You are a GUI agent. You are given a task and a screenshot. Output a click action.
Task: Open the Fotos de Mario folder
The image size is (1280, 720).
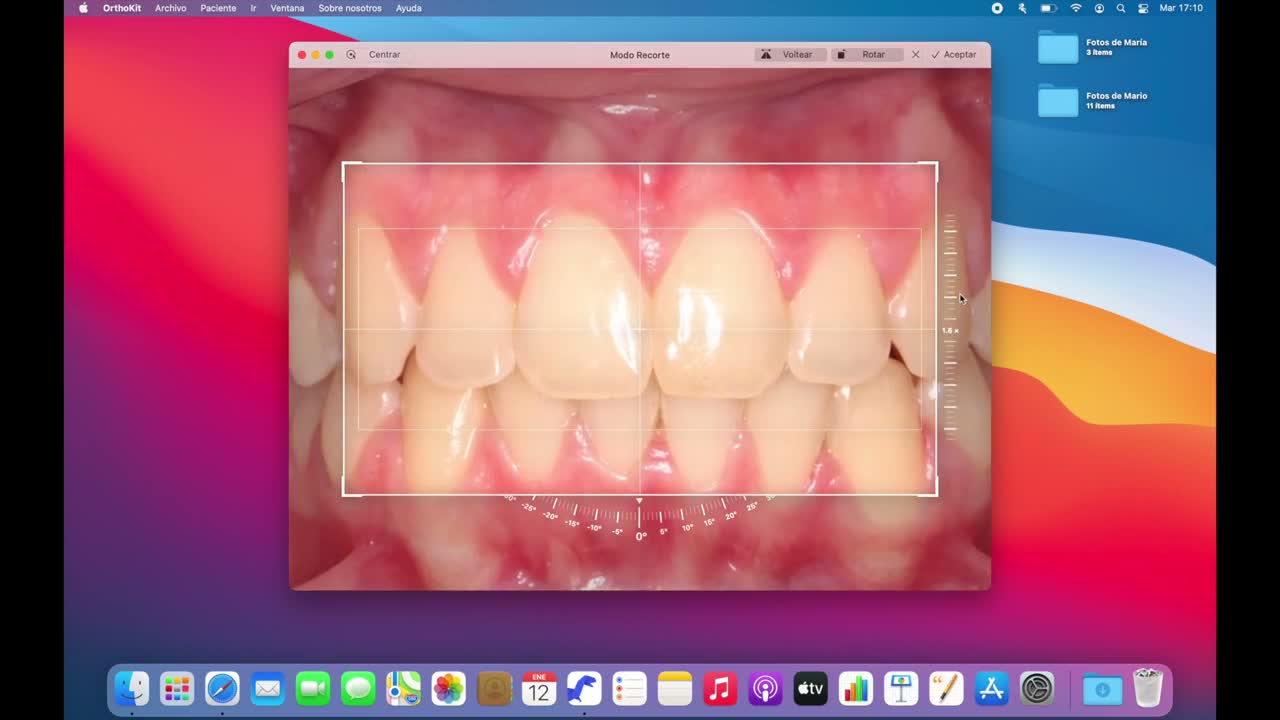(x=1058, y=100)
